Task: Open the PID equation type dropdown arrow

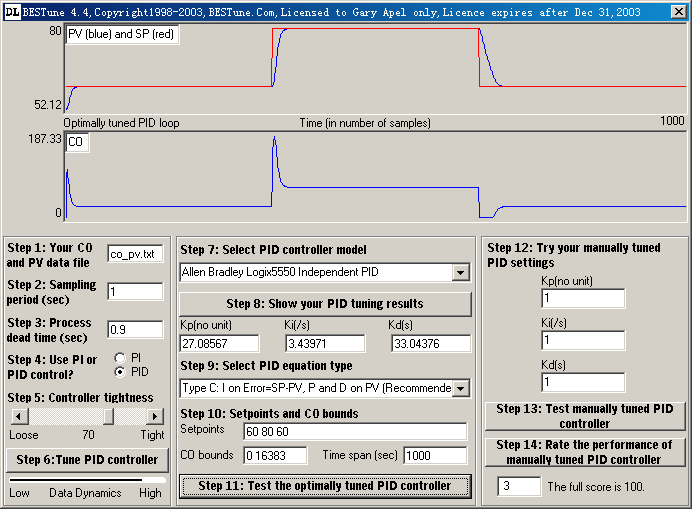Action: click(x=460, y=388)
